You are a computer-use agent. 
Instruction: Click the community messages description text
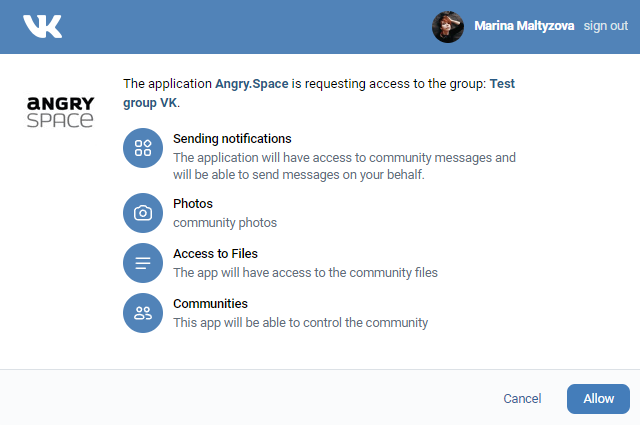pos(344,166)
